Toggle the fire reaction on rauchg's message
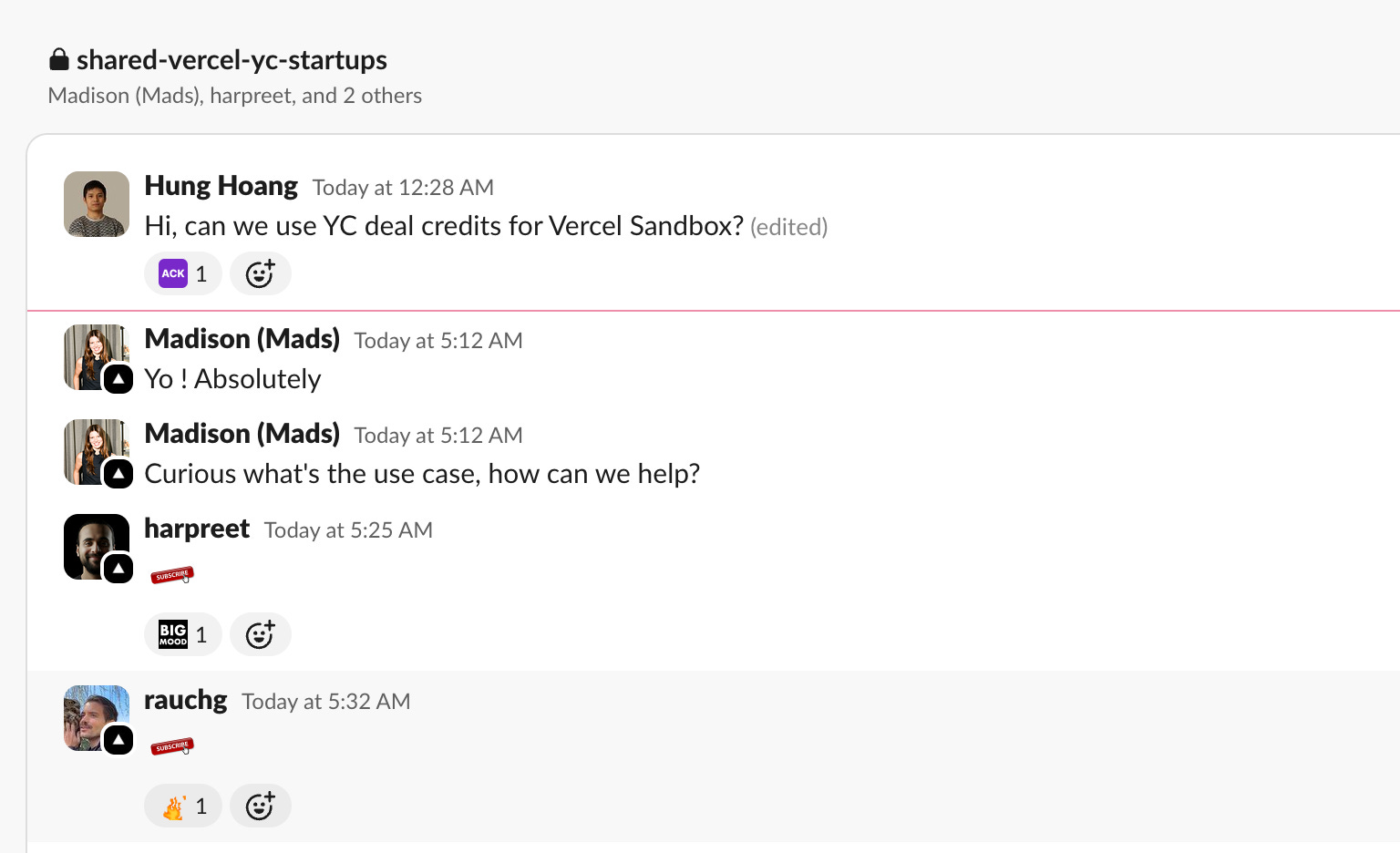 click(183, 806)
